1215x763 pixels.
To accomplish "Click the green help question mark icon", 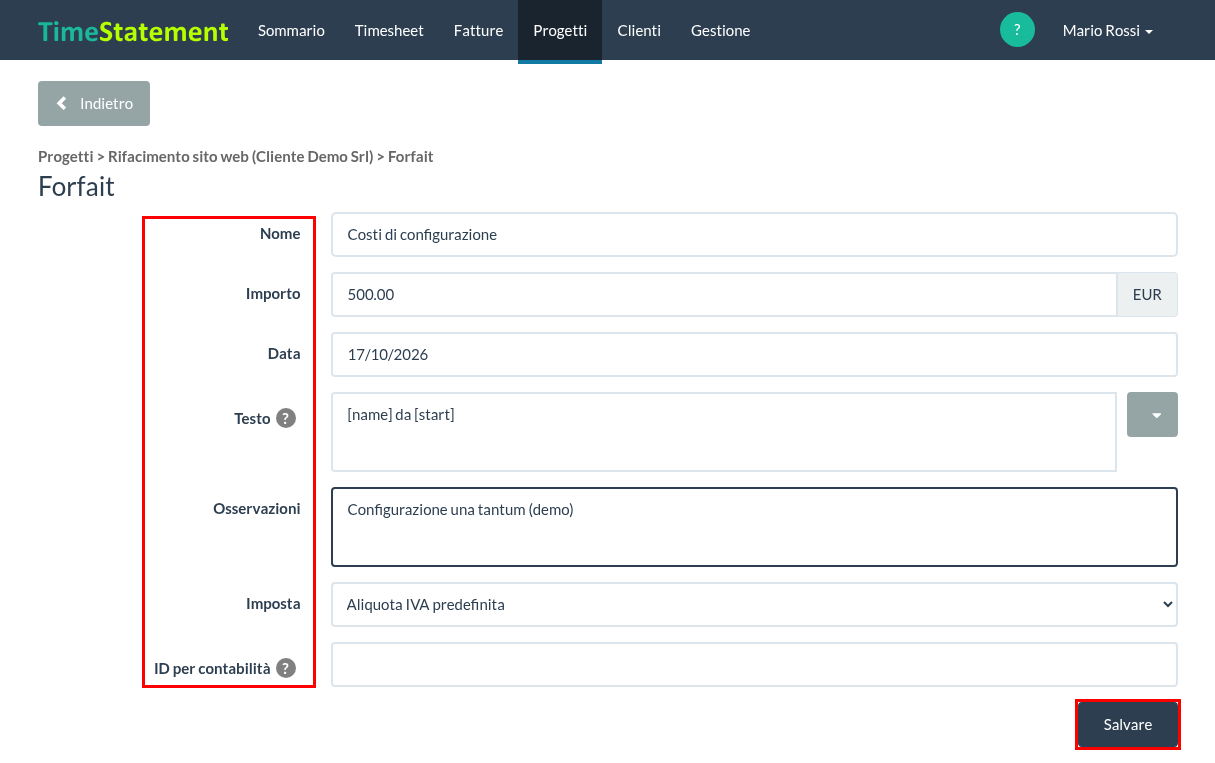I will [1017, 30].
